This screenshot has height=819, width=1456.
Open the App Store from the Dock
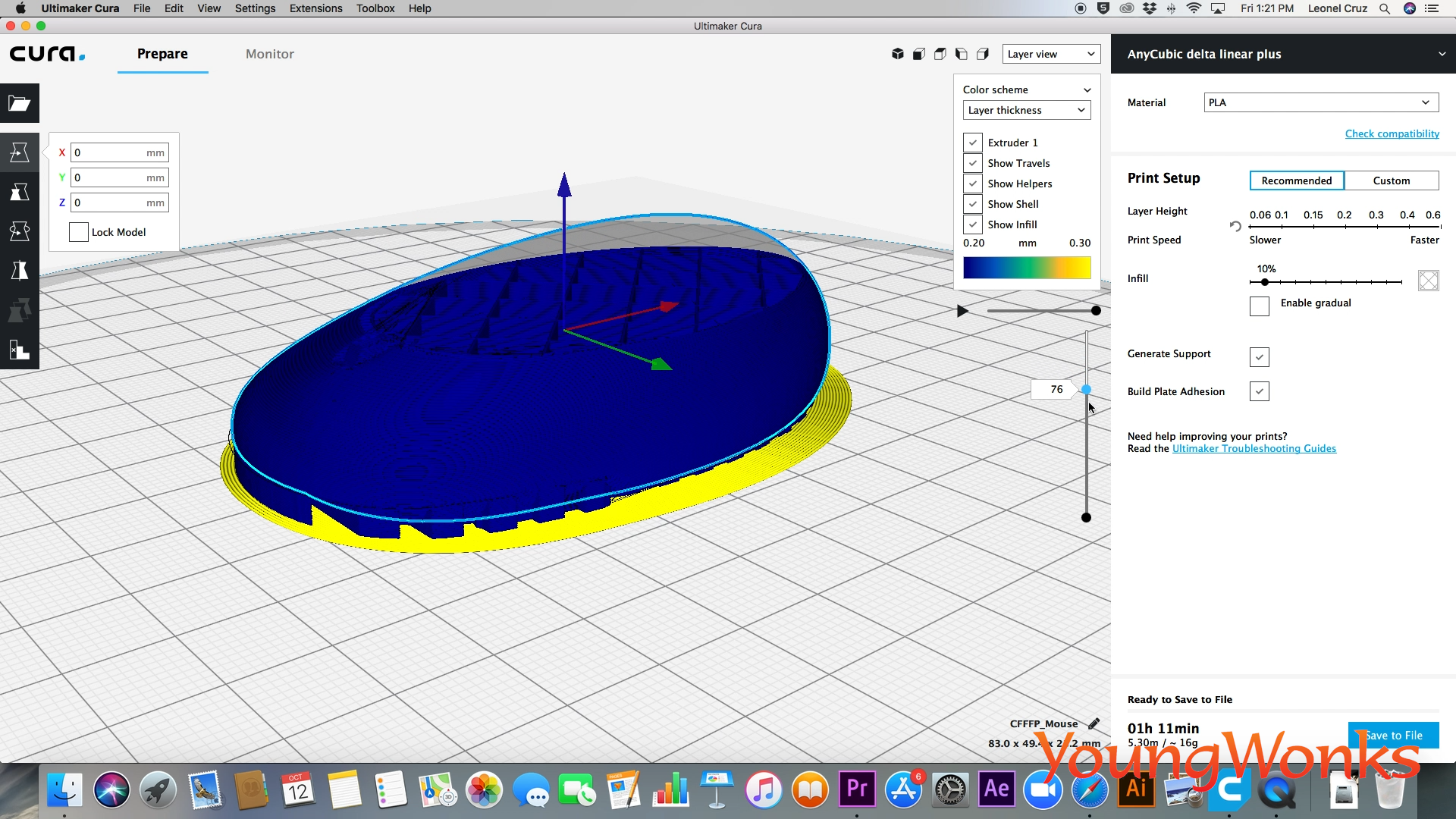pyautogui.click(x=903, y=790)
